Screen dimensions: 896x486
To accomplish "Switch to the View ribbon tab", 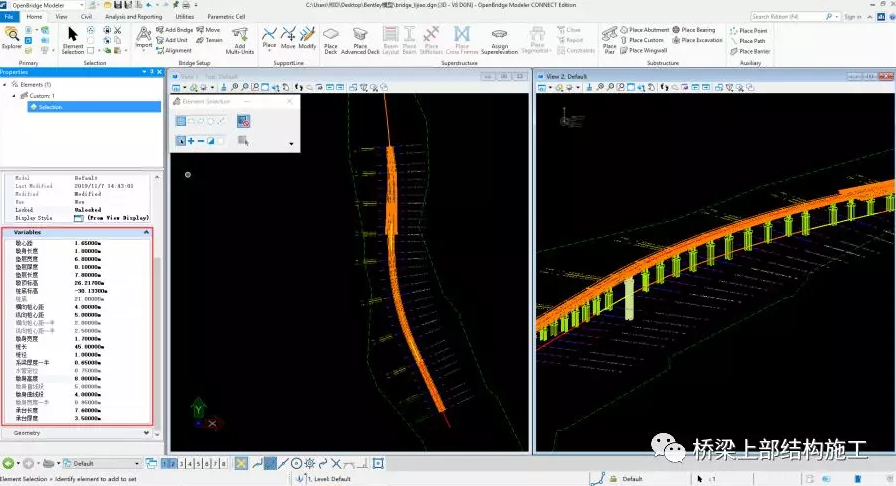I will coord(61,17).
